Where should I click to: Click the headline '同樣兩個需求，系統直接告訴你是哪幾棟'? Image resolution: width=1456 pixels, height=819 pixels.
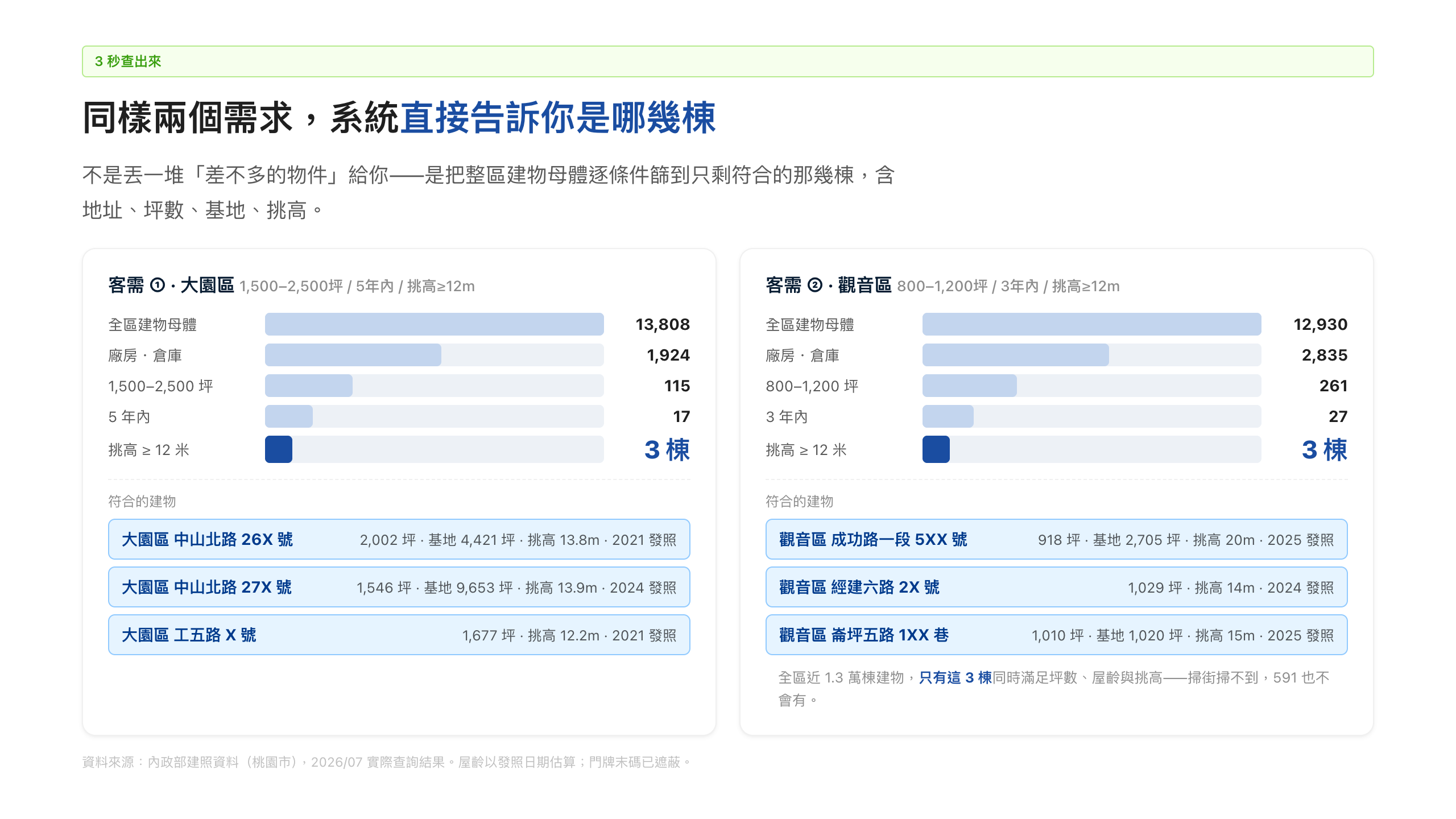[399, 118]
